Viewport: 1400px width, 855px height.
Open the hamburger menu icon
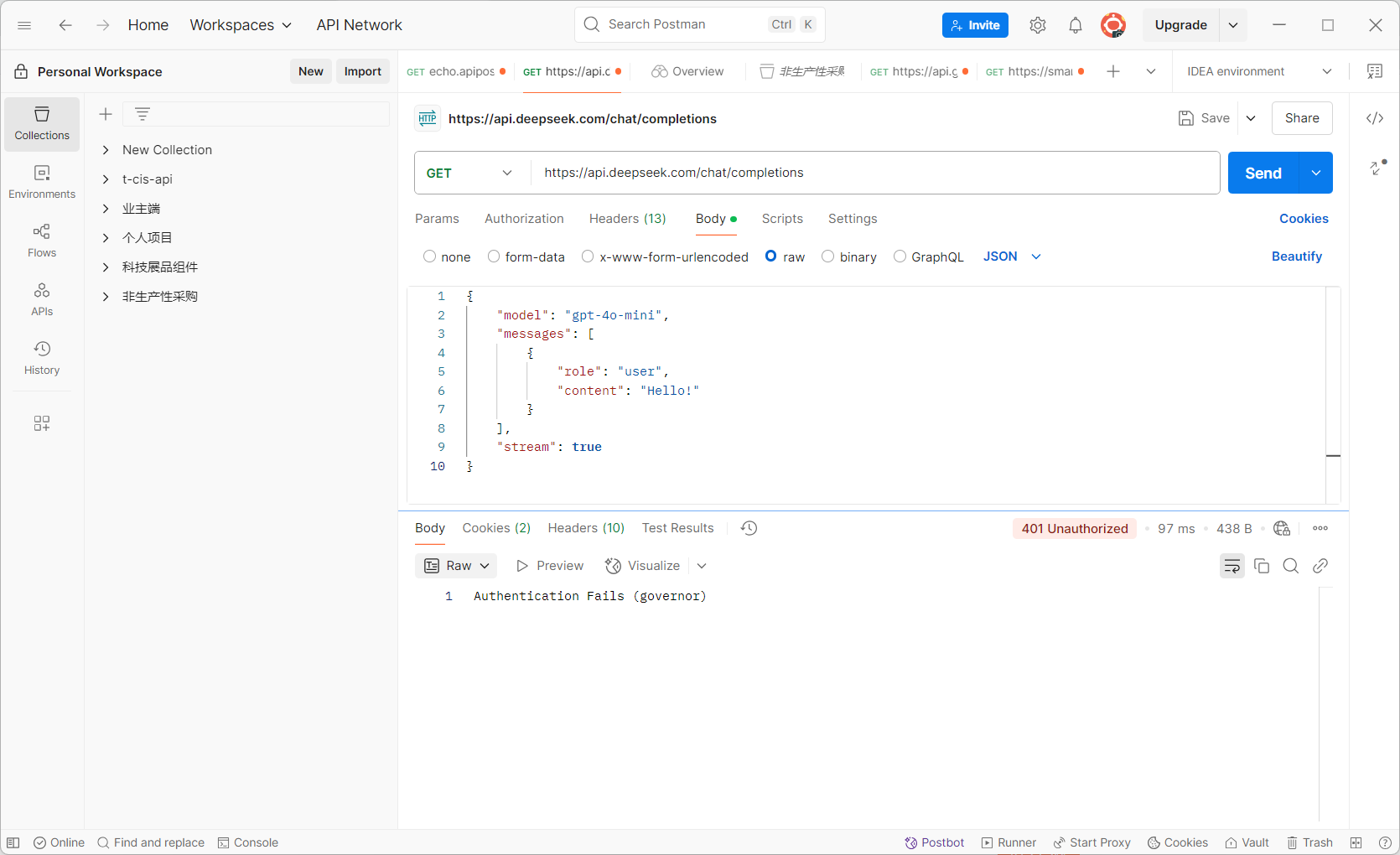click(24, 25)
